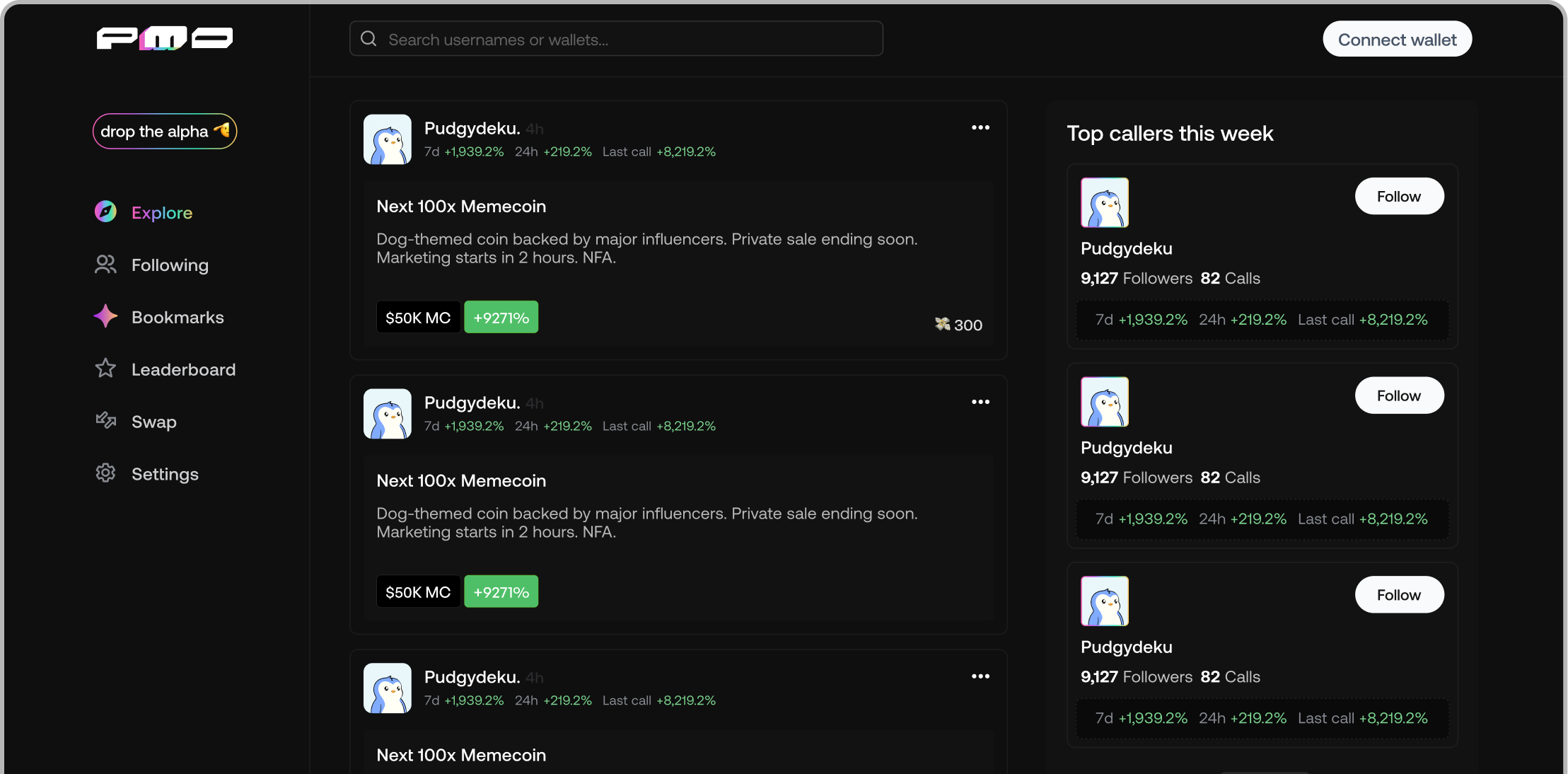Click first top caller's Pudgydeku name

tap(1127, 248)
